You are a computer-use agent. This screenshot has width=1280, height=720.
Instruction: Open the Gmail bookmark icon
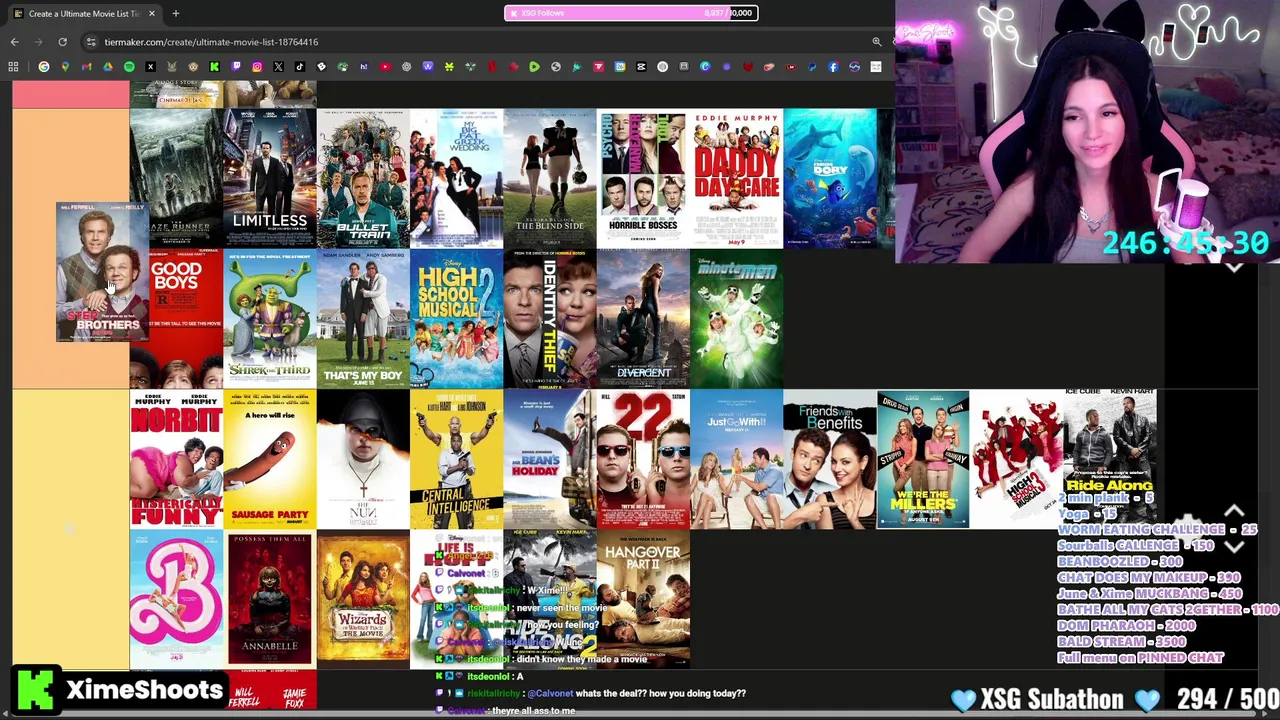(x=86, y=67)
